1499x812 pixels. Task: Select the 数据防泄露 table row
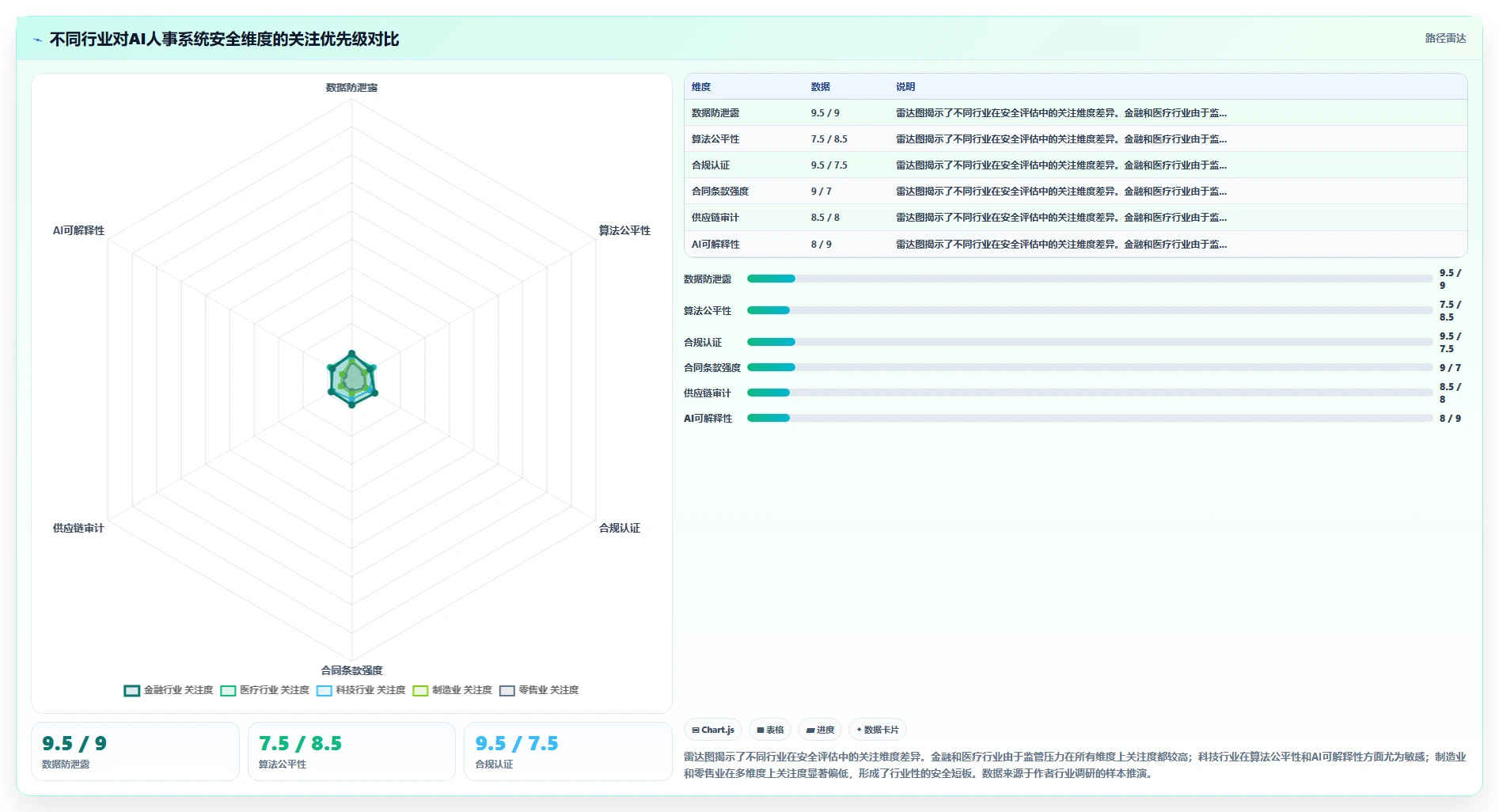point(1076,113)
